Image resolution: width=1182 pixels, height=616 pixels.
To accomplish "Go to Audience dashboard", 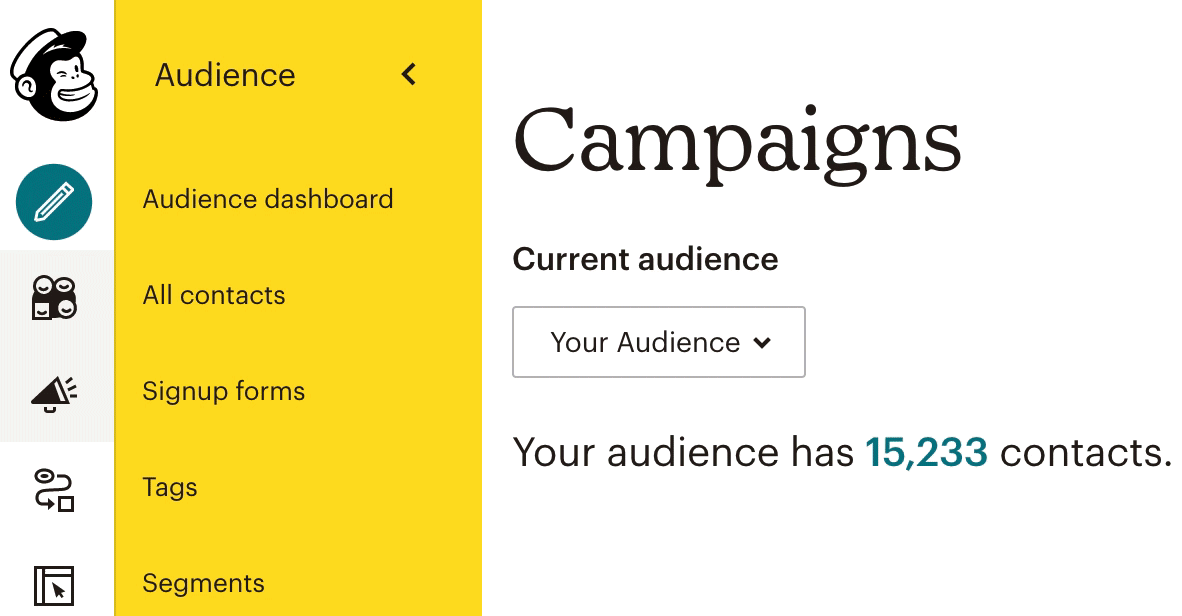I will tap(268, 199).
